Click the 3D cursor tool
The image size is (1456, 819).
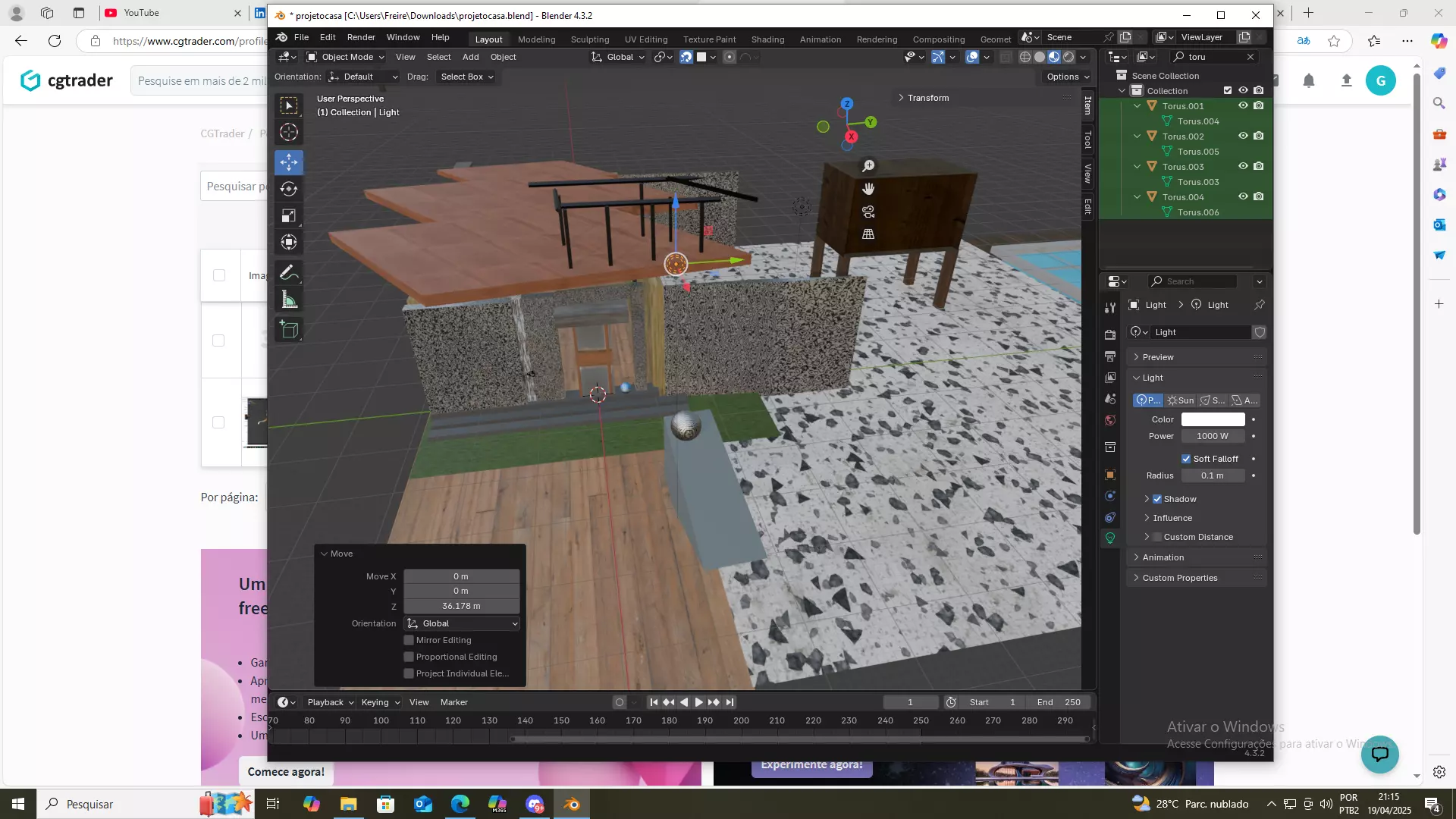coord(288,132)
